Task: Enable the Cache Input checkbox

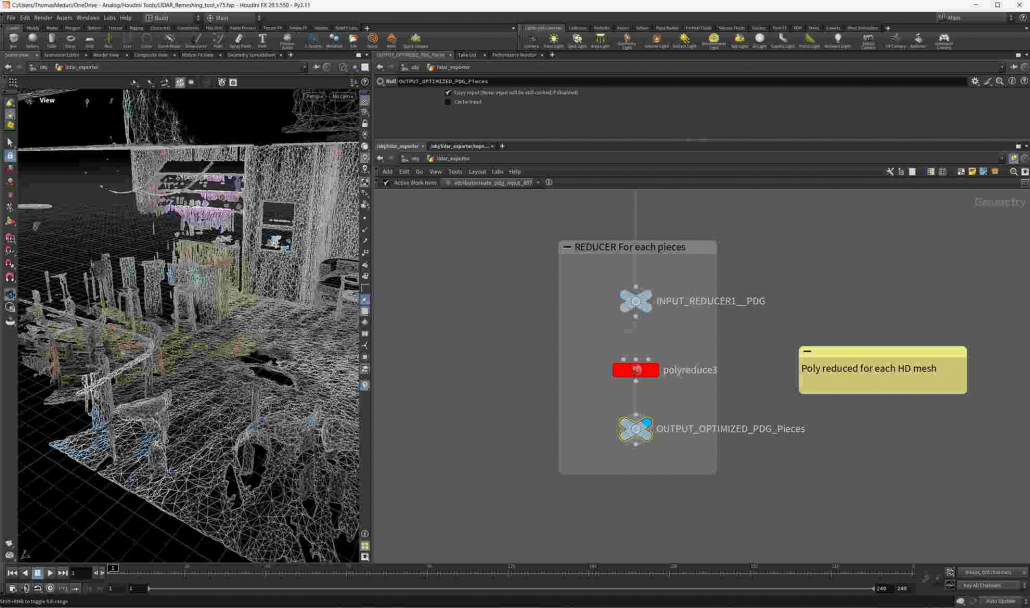Action: tap(448, 101)
